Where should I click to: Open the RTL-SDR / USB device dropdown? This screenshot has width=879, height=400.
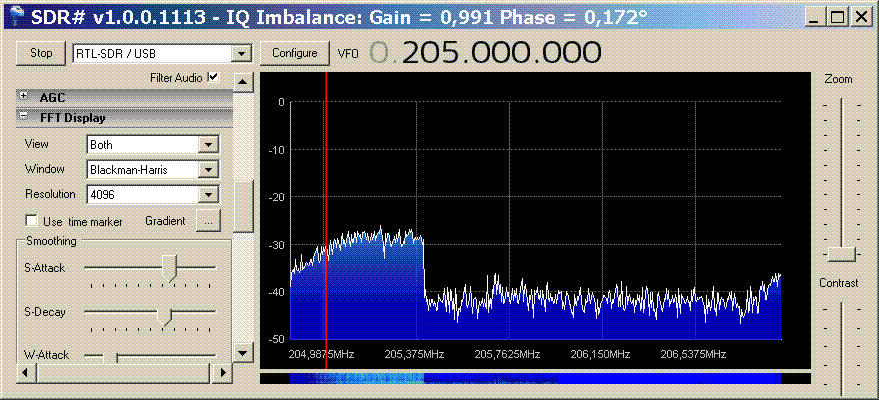(241, 54)
